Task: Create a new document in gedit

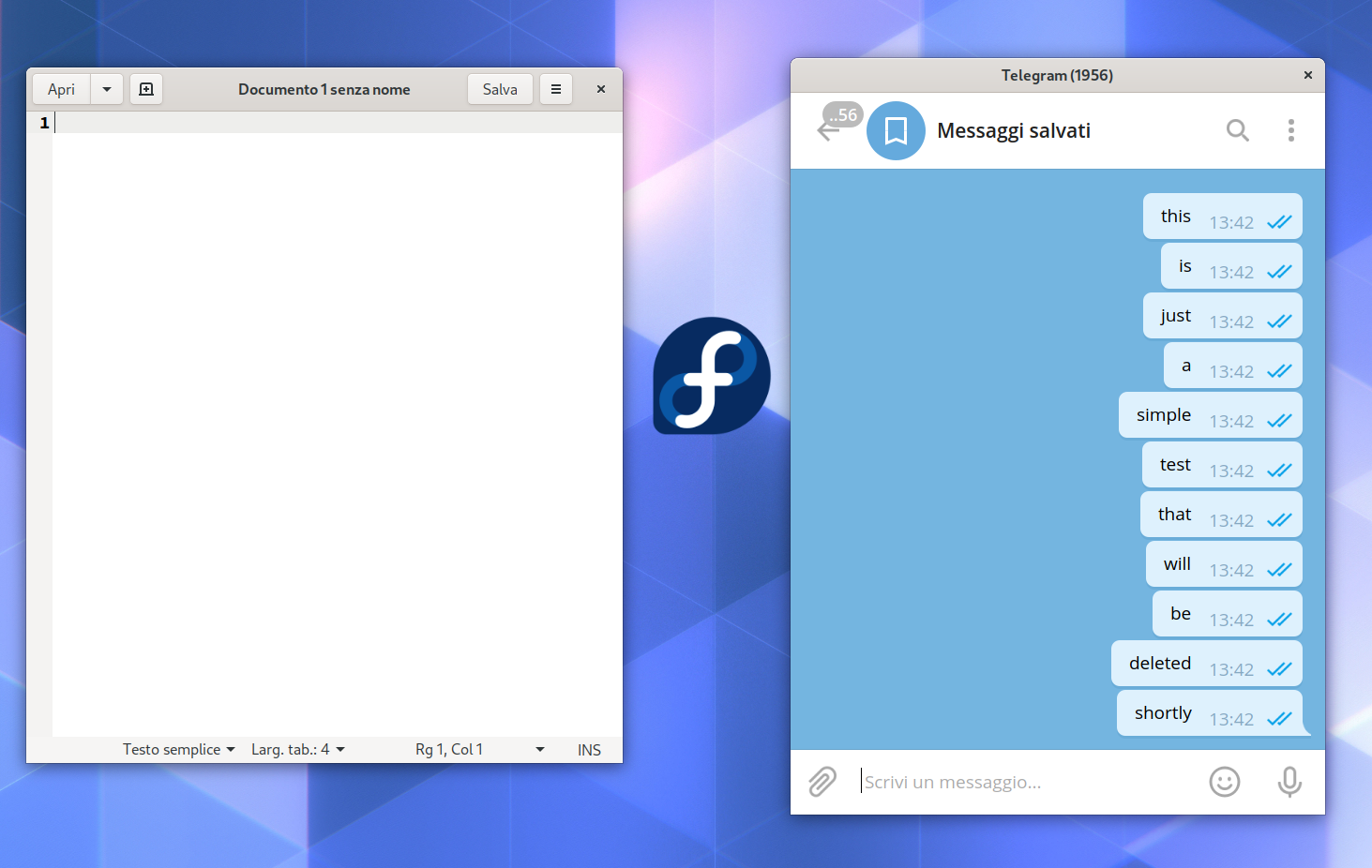Action: pyautogui.click(x=145, y=88)
